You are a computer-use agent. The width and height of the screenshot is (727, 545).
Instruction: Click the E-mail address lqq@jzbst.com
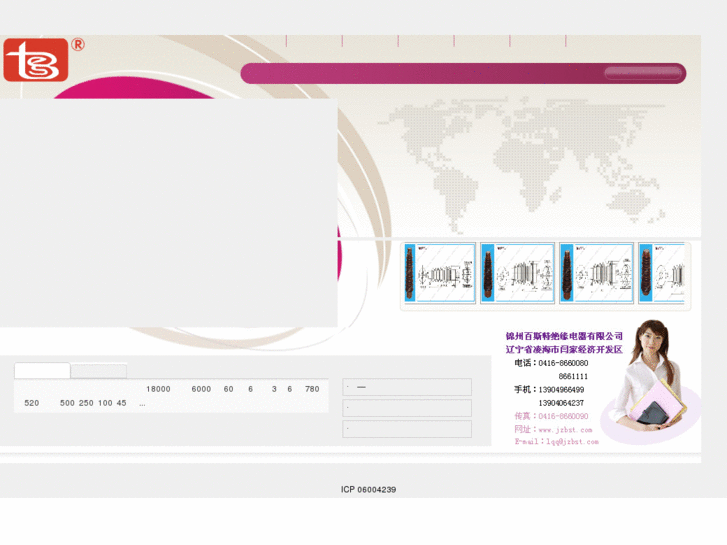click(572, 442)
